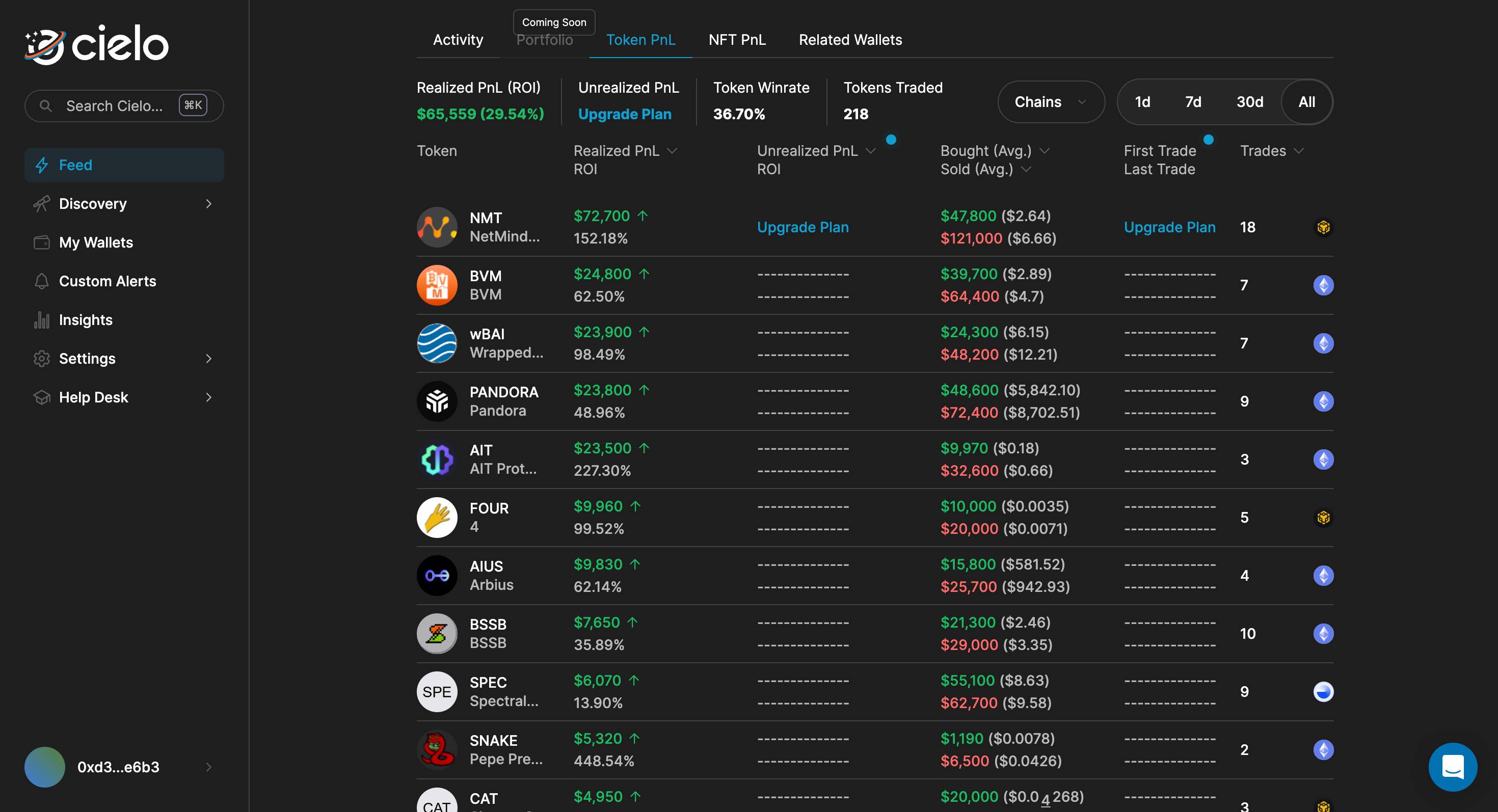
Task: Select the Feed icon in the sidebar
Action: (41, 165)
